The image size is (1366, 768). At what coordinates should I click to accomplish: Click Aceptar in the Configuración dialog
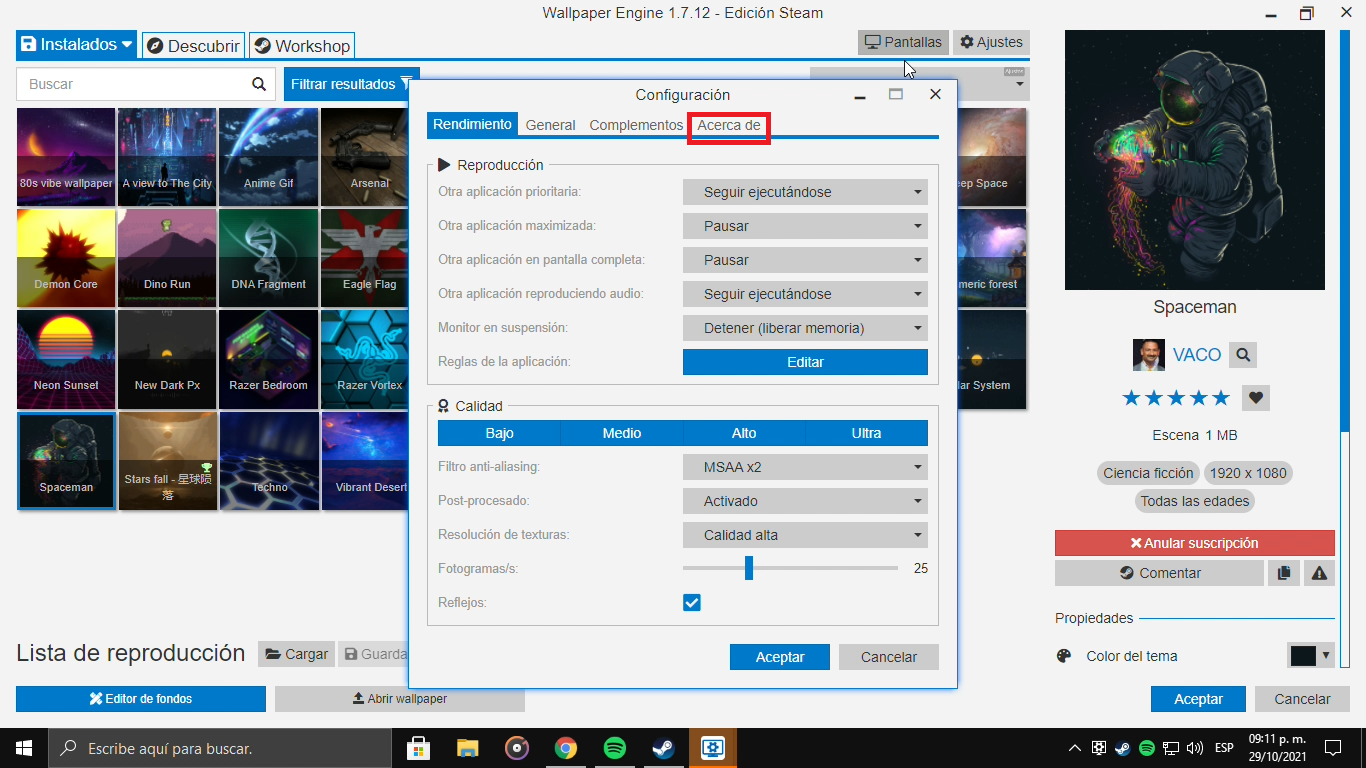tap(780, 657)
